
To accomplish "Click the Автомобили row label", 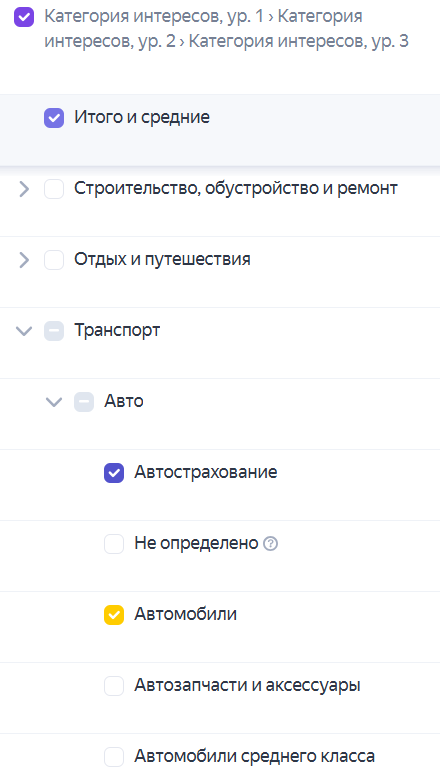I will coord(185,614).
